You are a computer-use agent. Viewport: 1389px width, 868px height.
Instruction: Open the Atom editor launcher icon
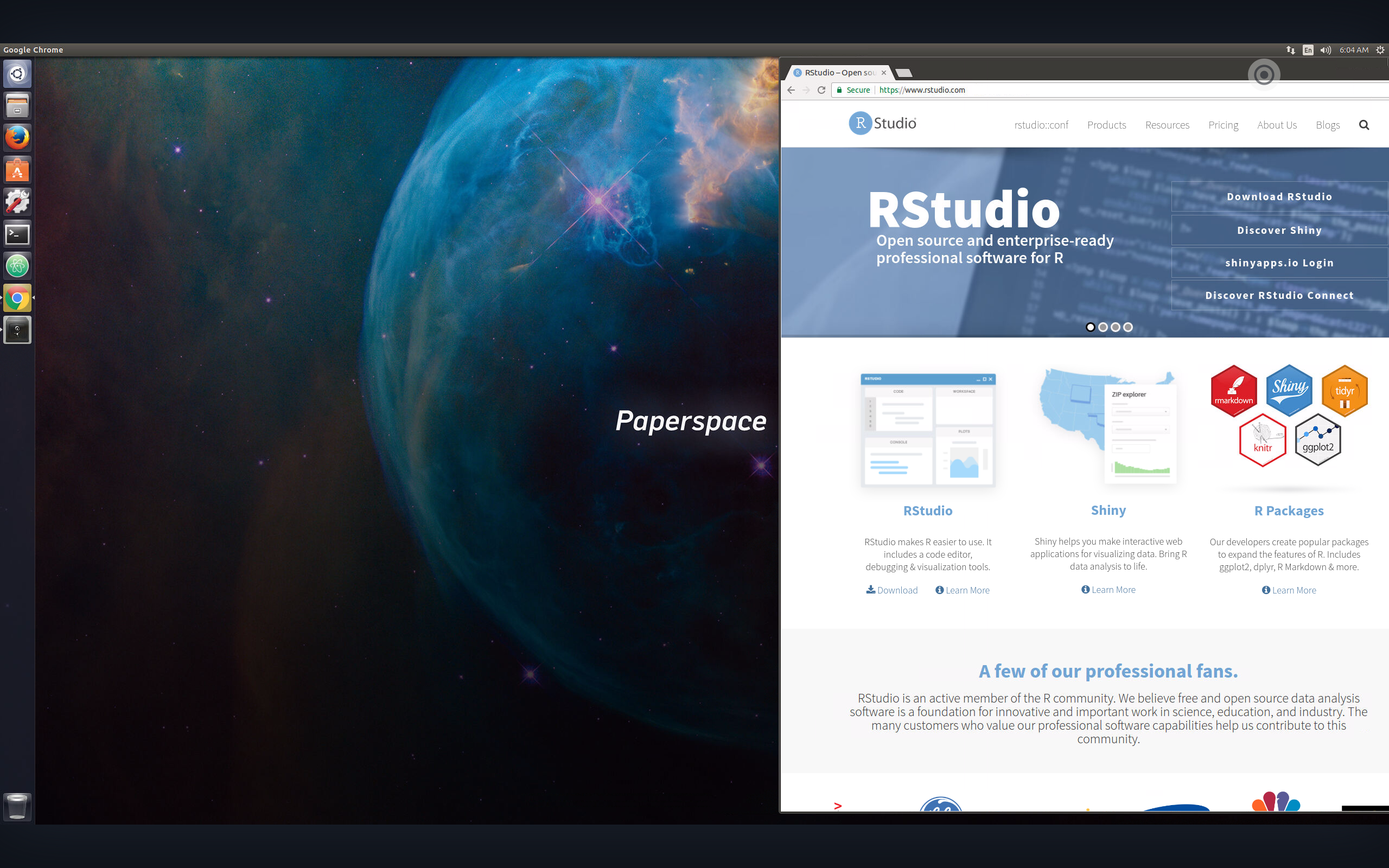click(17, 266)
